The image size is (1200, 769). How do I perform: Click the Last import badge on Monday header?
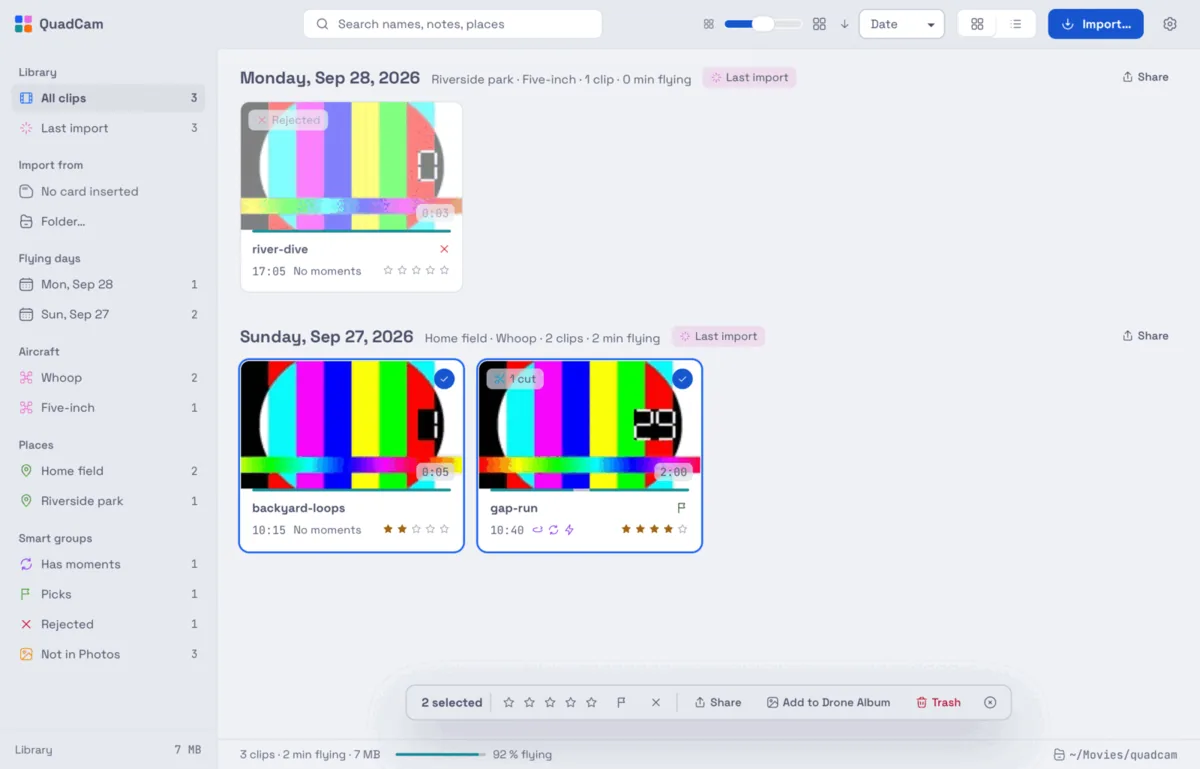click(749, 77)
